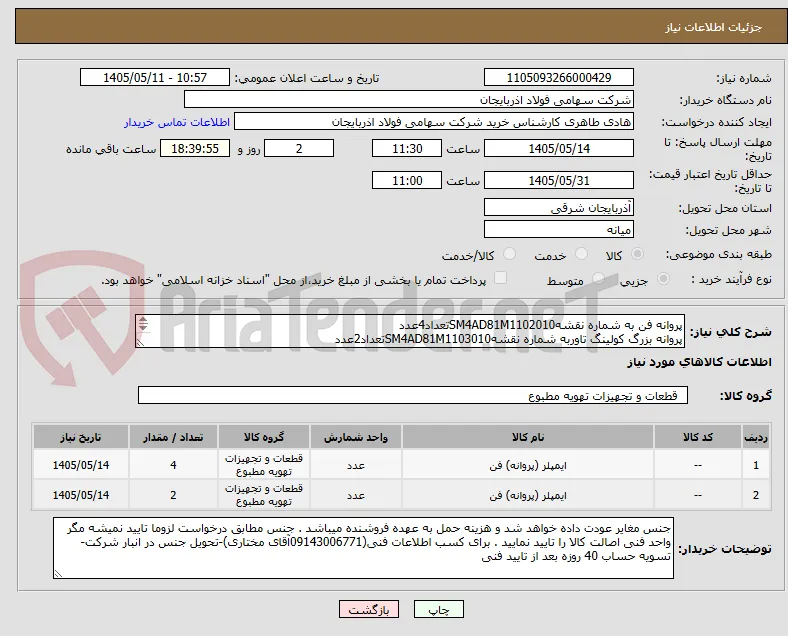Click the گروه کالا column header

[x=264, y=437]
